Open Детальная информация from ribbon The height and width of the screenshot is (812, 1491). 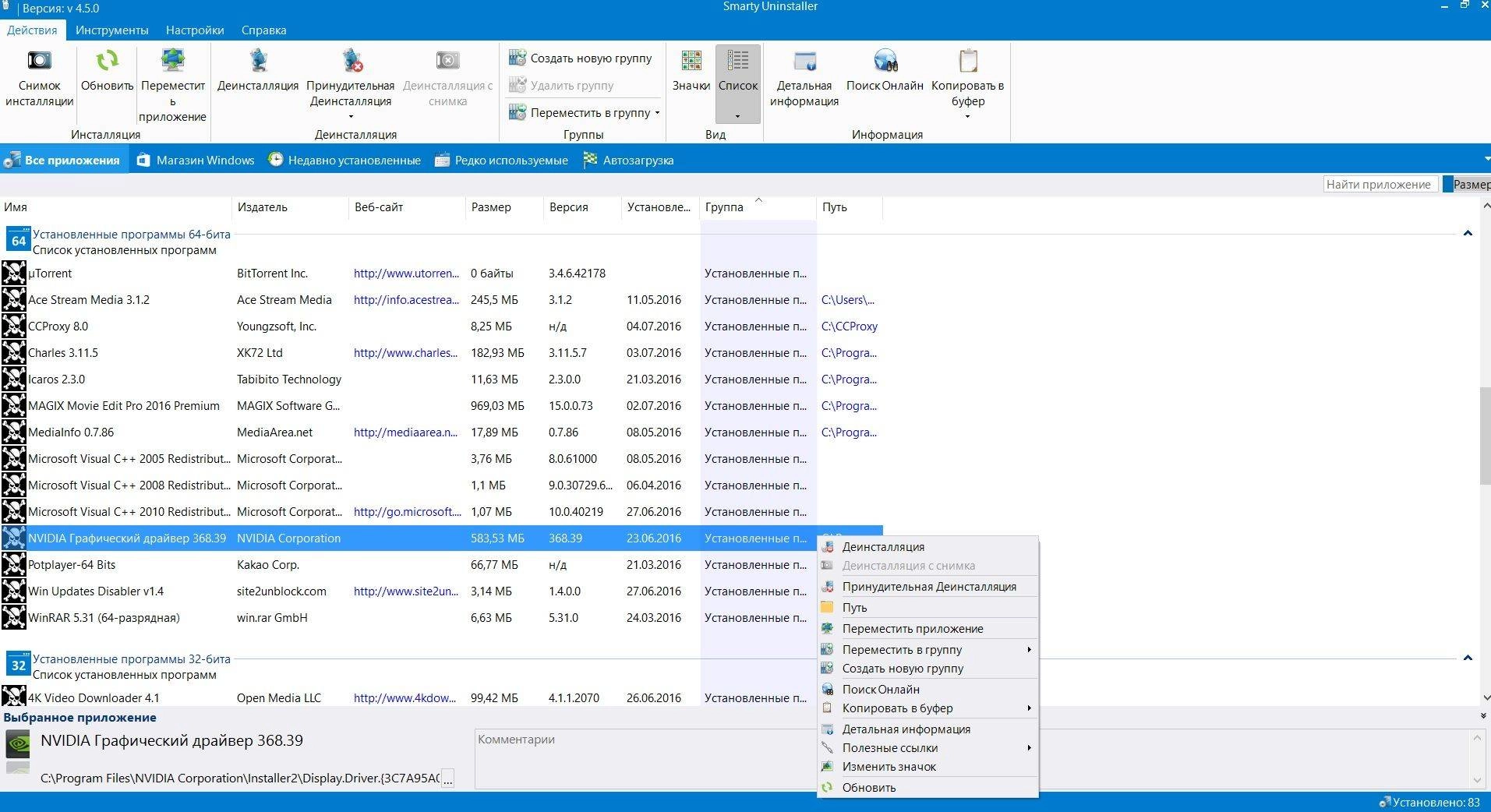click(804, 78)
